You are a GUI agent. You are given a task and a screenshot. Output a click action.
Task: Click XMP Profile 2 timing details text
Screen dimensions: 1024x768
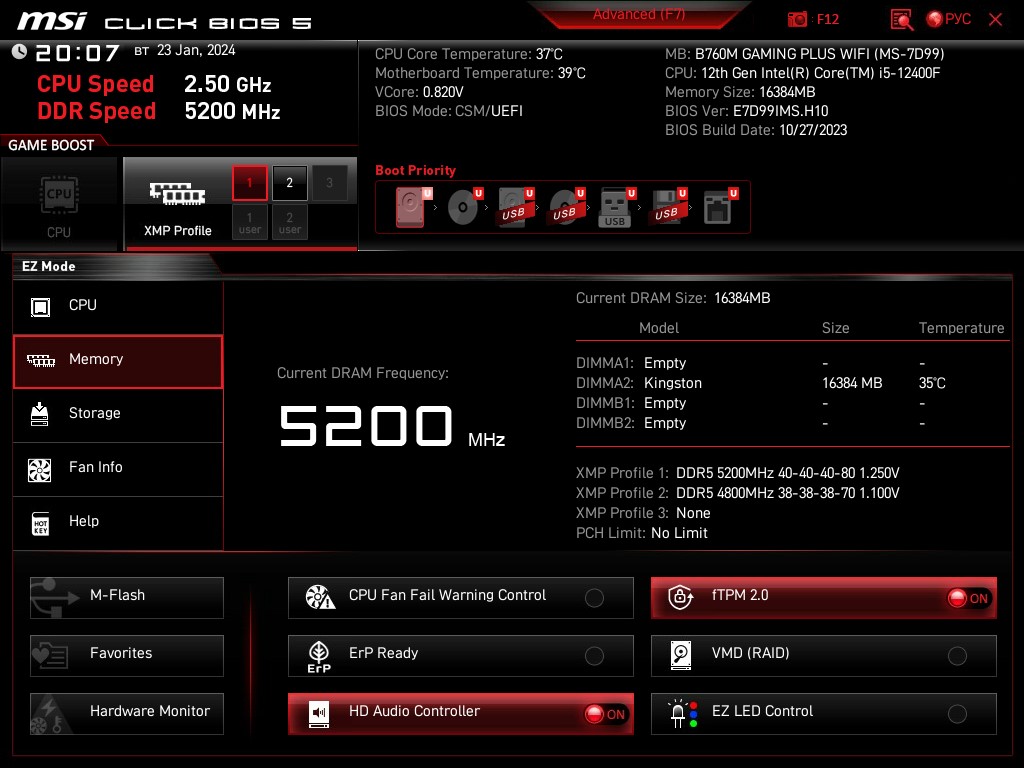coord(788,493)
